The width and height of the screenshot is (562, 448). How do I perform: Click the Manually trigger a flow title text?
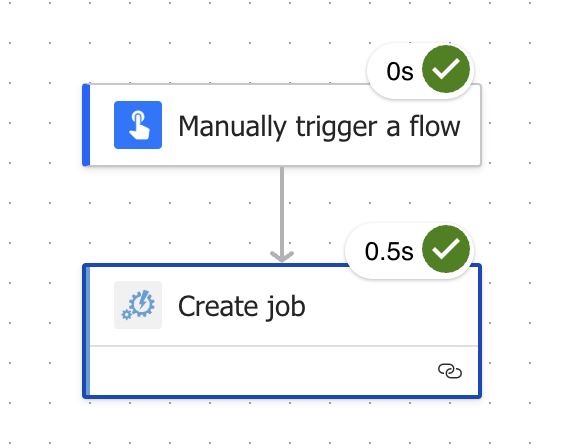319,127
